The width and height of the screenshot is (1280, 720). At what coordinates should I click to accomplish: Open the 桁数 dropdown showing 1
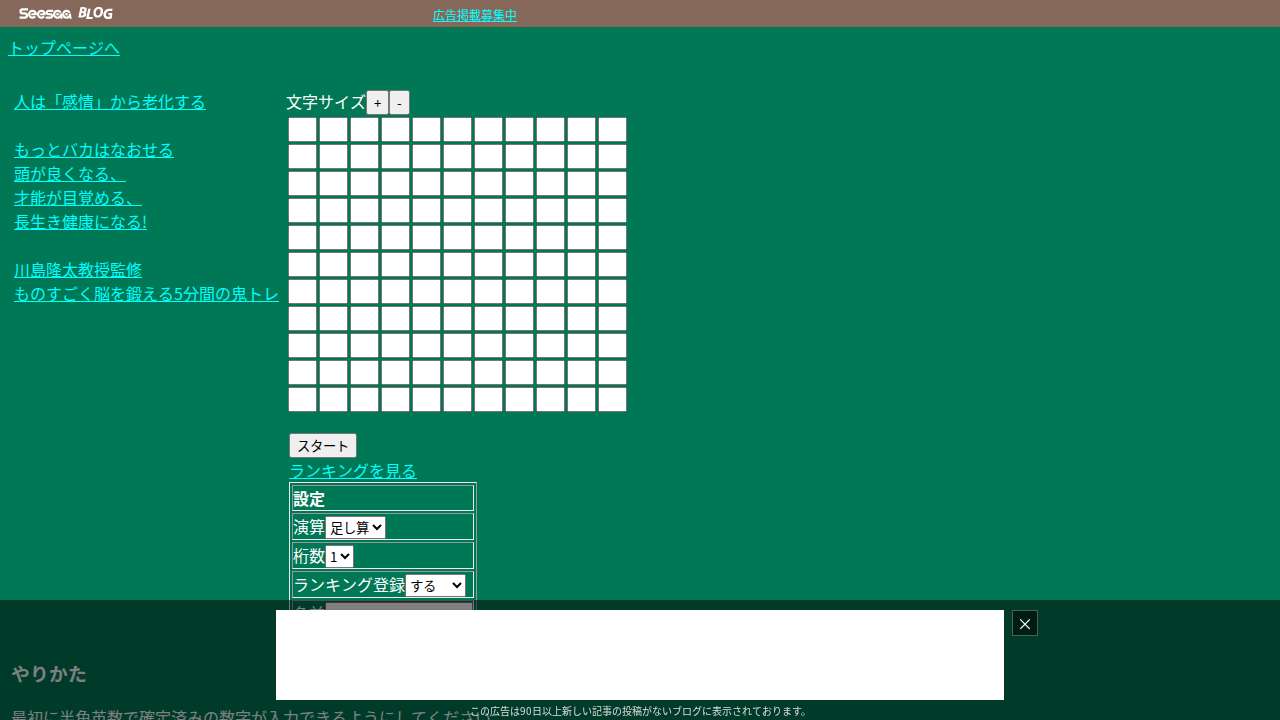[339, 556]
